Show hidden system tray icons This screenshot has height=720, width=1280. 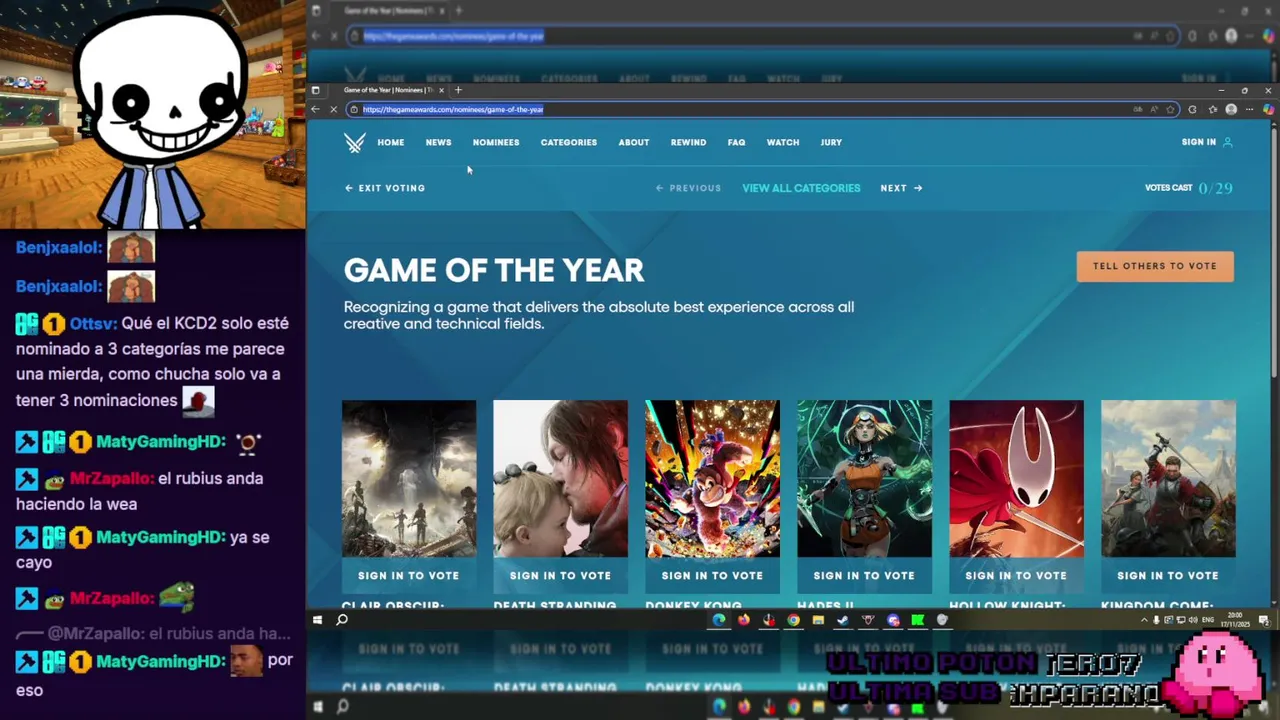pos(1144,620)
